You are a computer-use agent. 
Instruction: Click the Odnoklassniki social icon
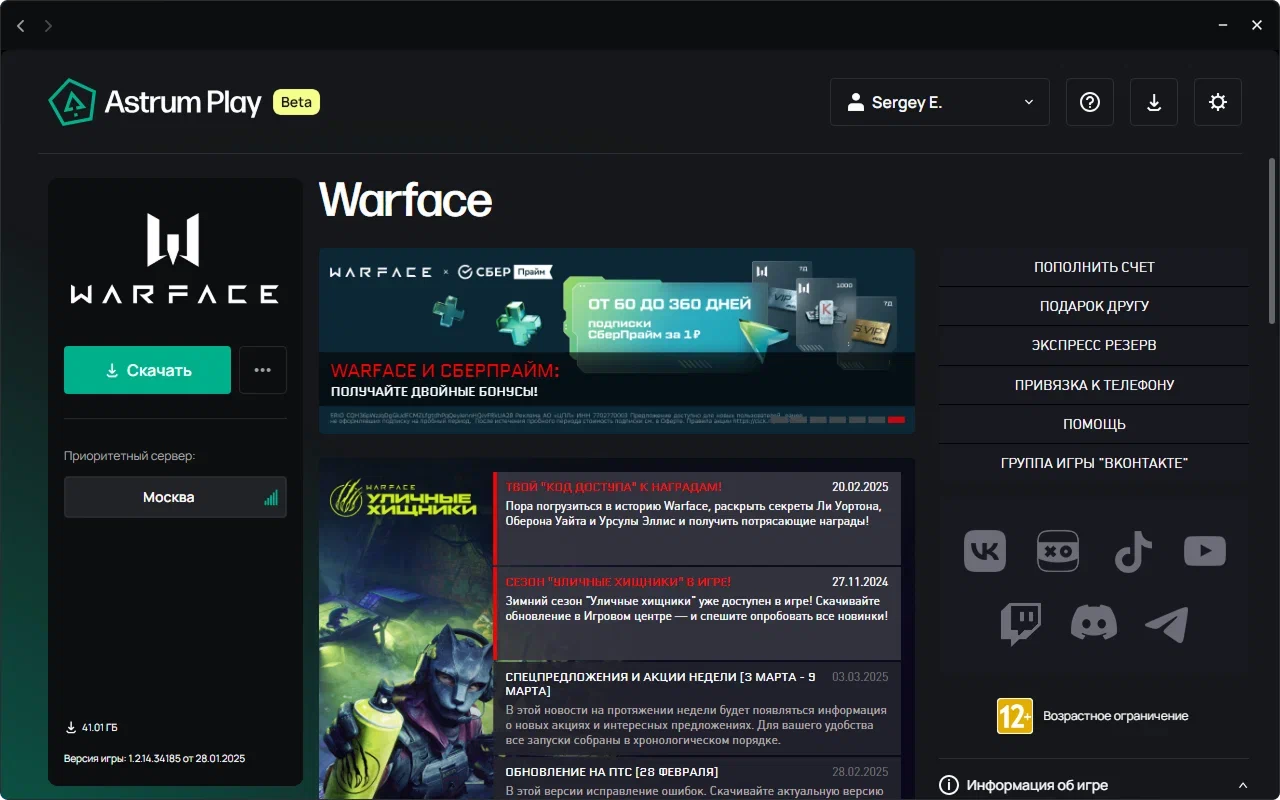(1058, 551)
